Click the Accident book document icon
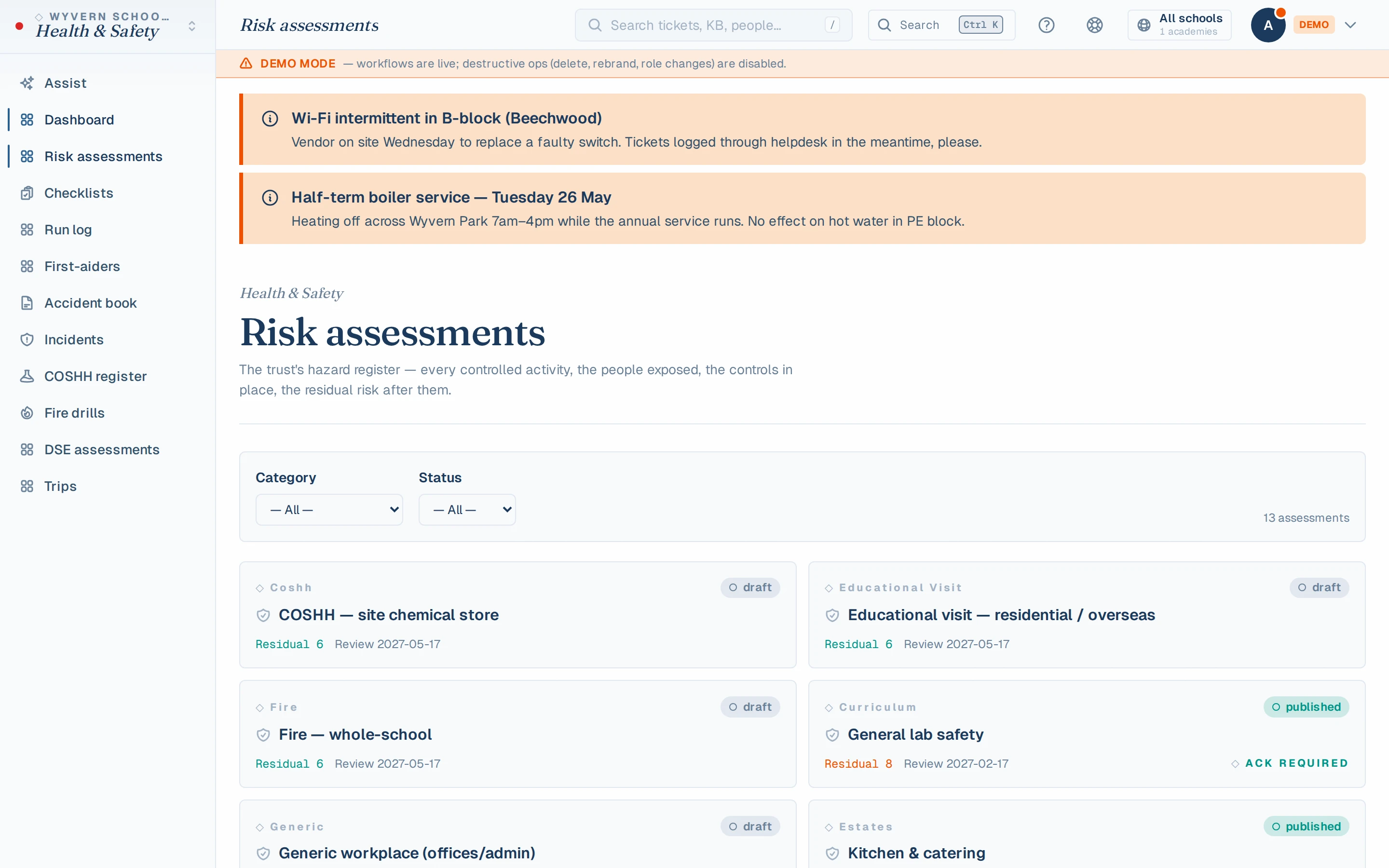The width and height of the screenshot is (1389, 868). click(27, 303)
